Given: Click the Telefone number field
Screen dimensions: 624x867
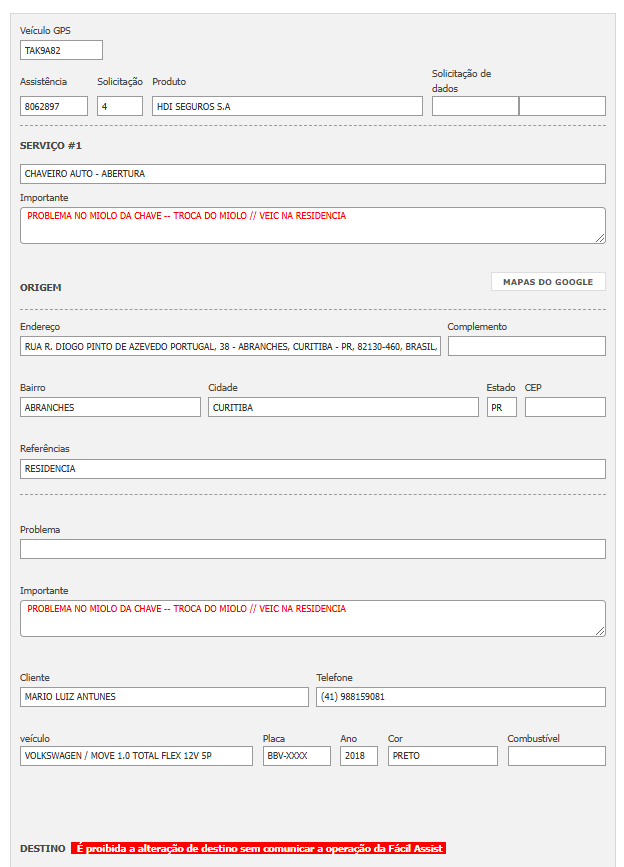Looking at the screenshot, I should tap(460, 697).
